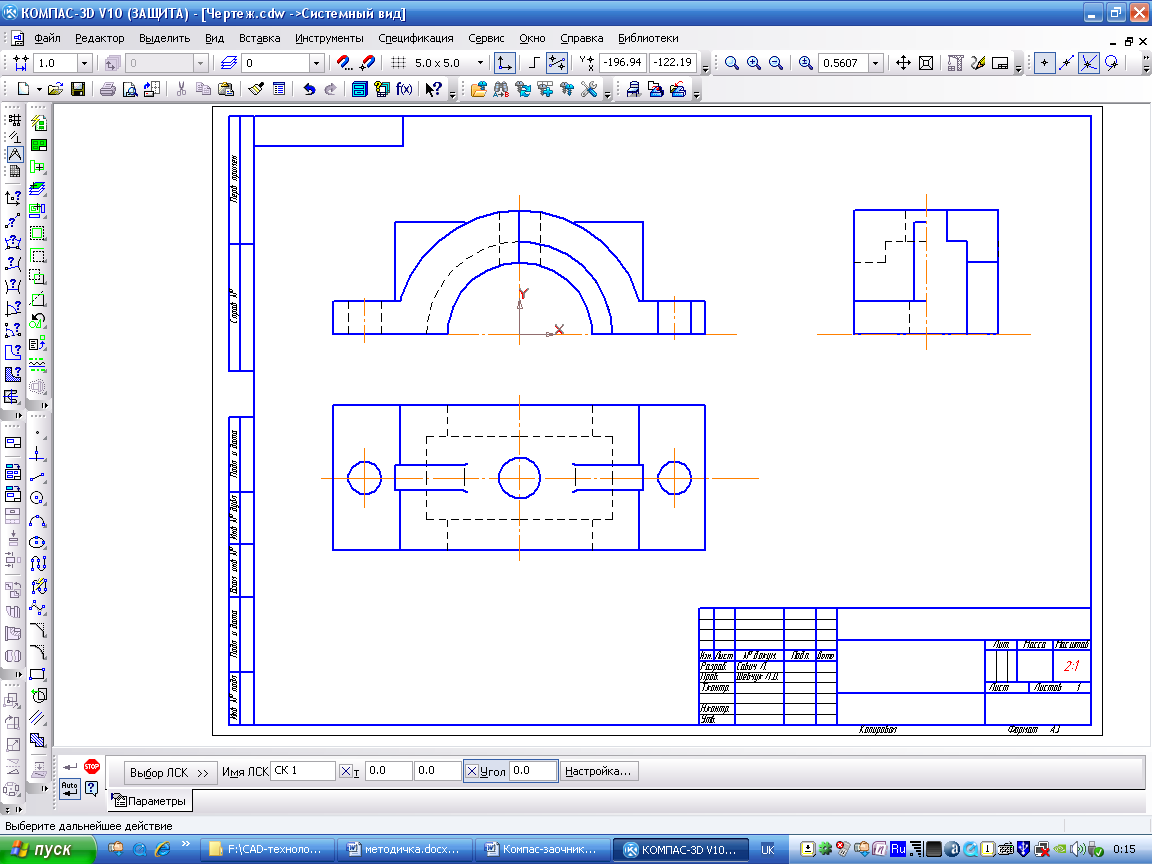
Task: Toggle the Угол lock checkbox
Action: pos(472,771)
